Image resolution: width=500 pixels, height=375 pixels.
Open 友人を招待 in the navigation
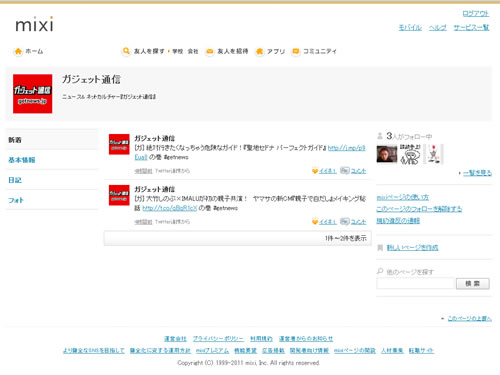[x=233, y=51]
